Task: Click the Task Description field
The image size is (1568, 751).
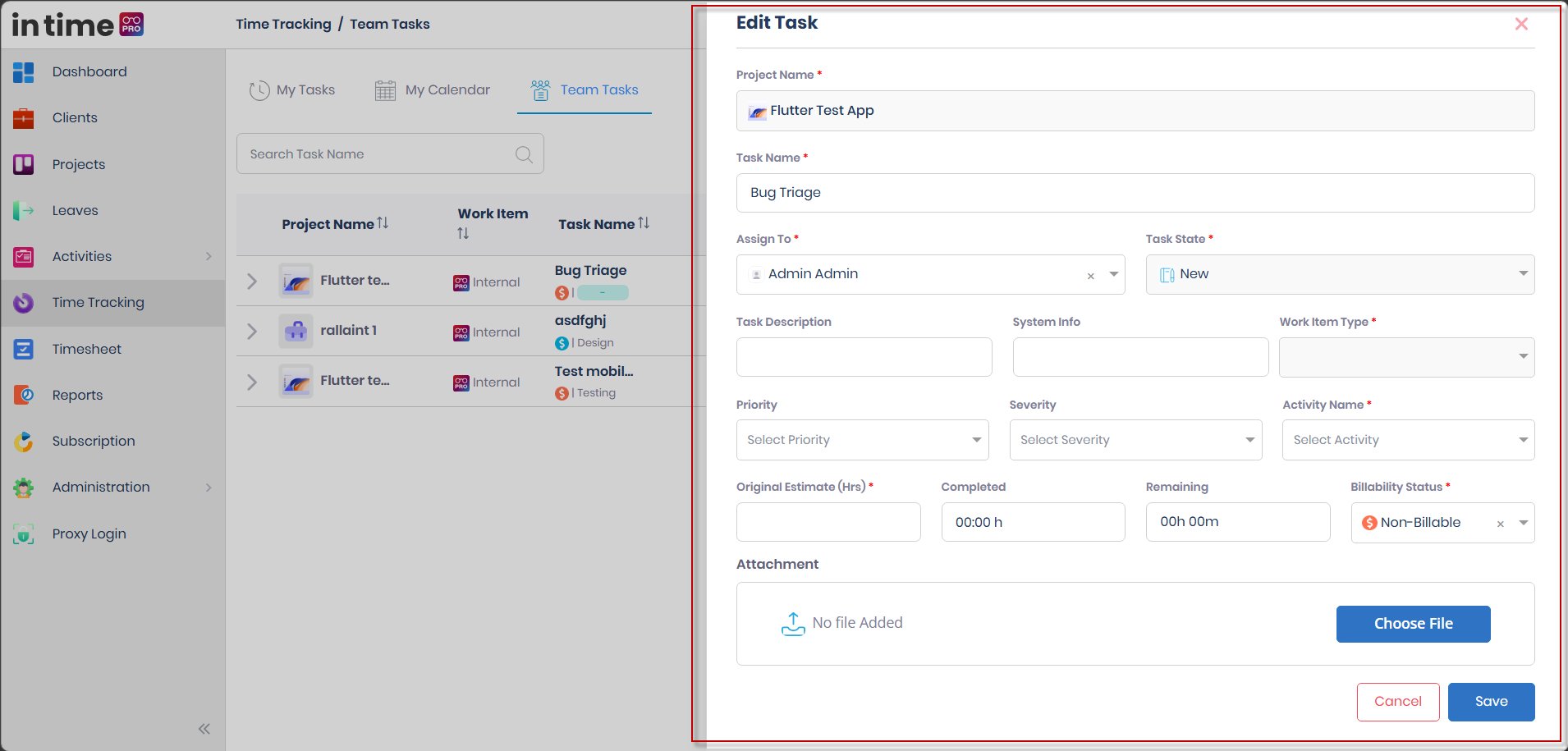Action: pos(864,357)
